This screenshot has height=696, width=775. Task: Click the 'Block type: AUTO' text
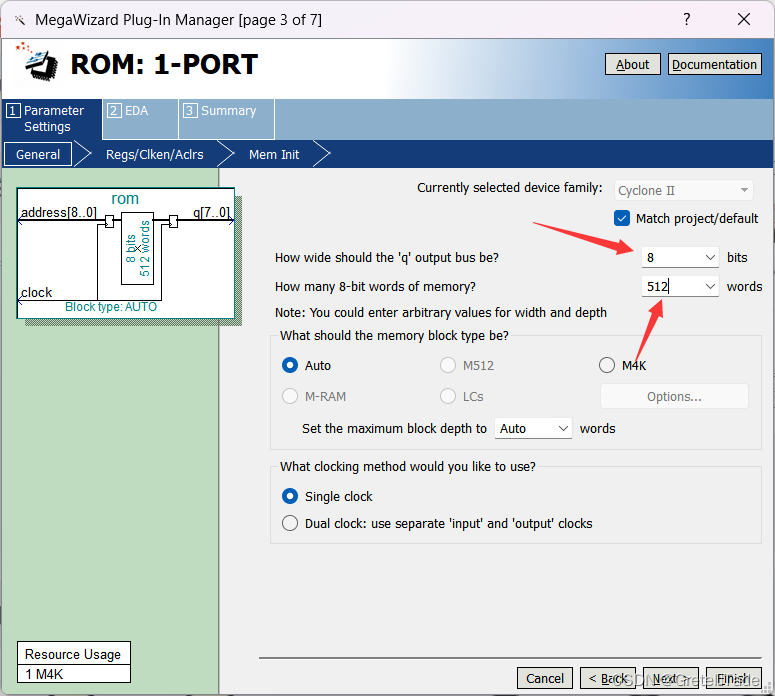coord(111,307)
